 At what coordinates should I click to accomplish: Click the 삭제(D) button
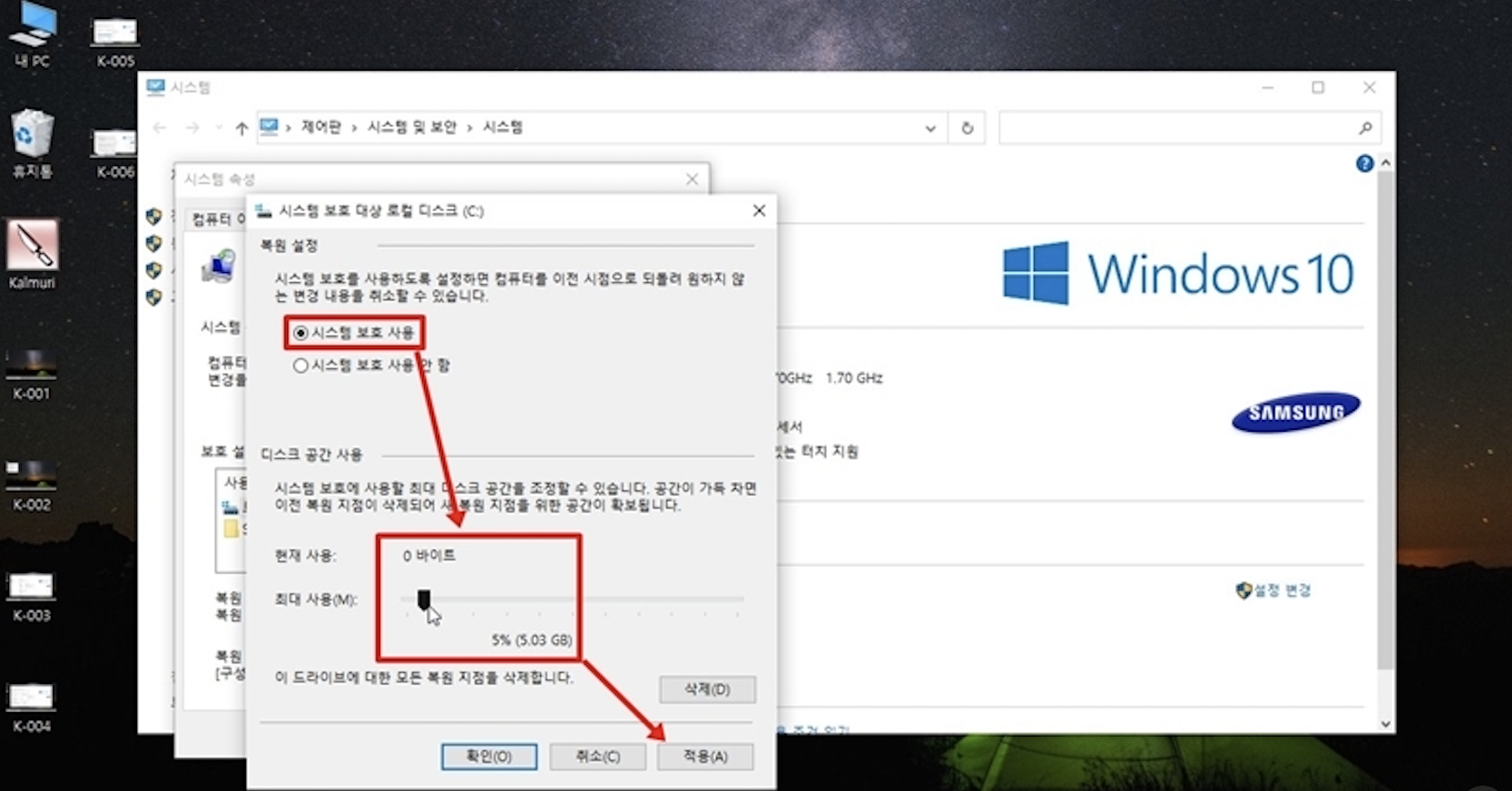[707, 689]
